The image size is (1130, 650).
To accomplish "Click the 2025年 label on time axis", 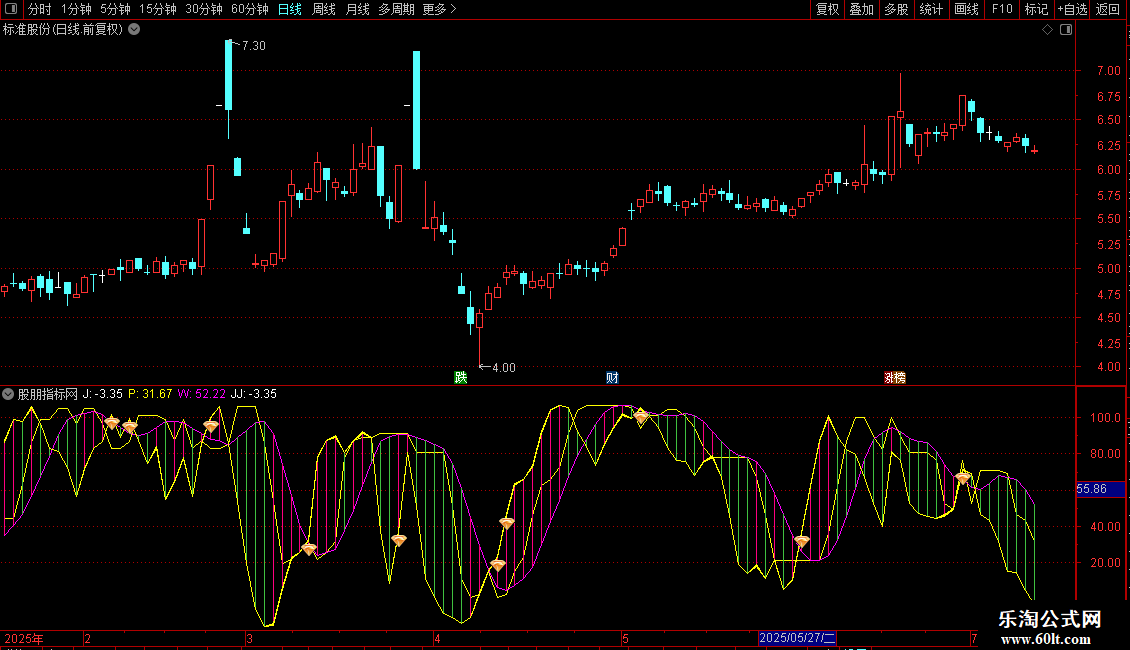I will (x=24, y=638).
